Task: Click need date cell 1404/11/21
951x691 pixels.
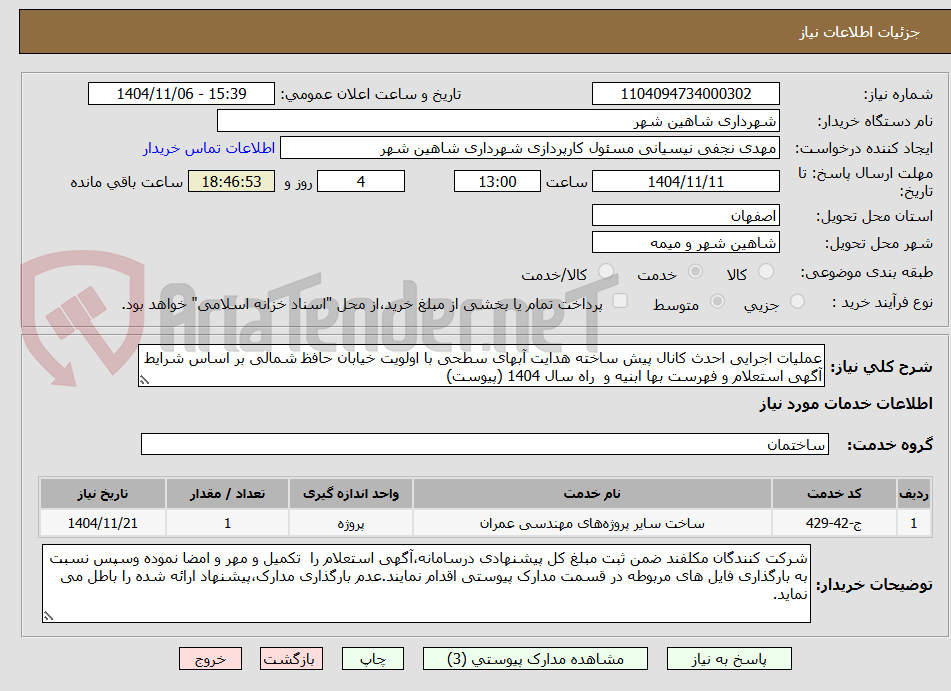Action: pos(102,523)
